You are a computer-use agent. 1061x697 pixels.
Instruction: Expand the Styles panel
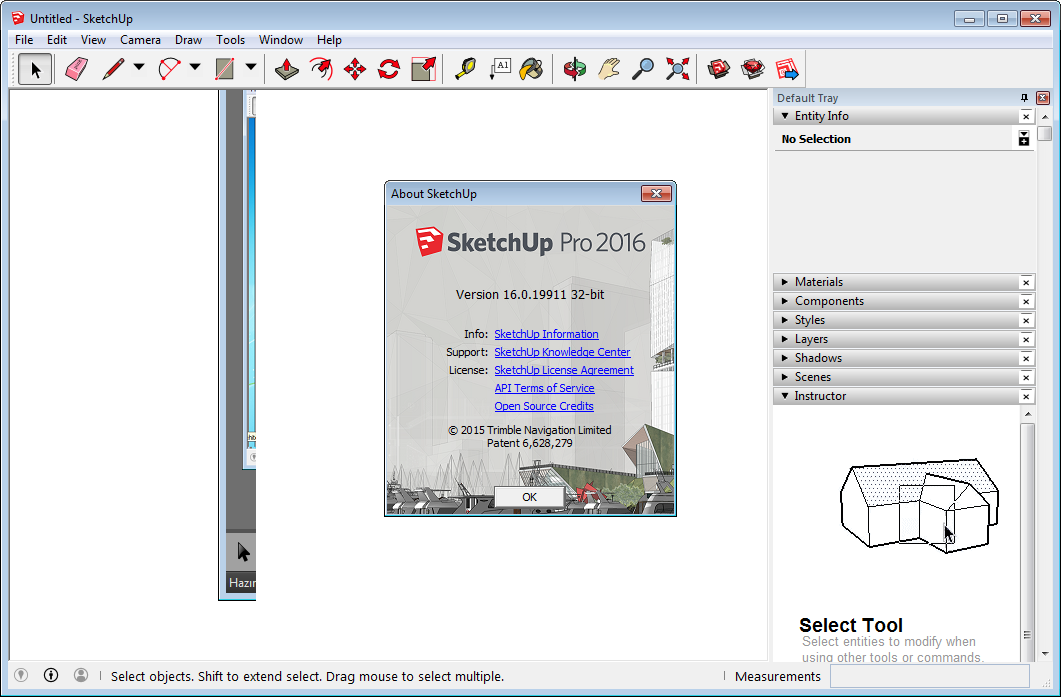point(785,319)
